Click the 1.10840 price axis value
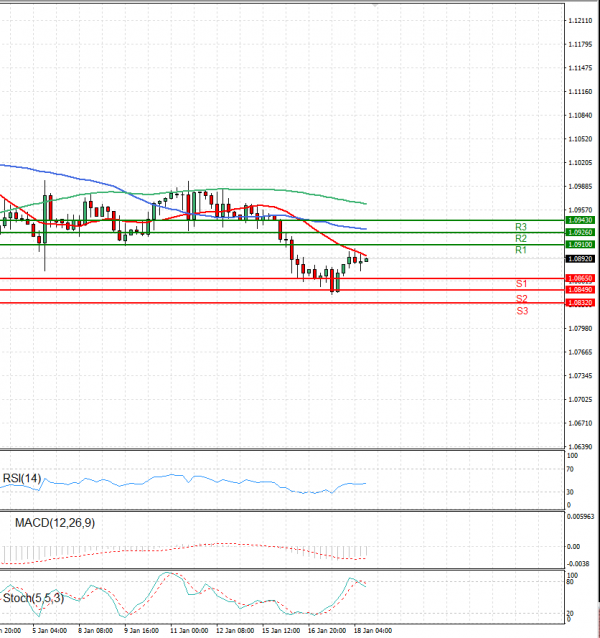 coord(580,115)
